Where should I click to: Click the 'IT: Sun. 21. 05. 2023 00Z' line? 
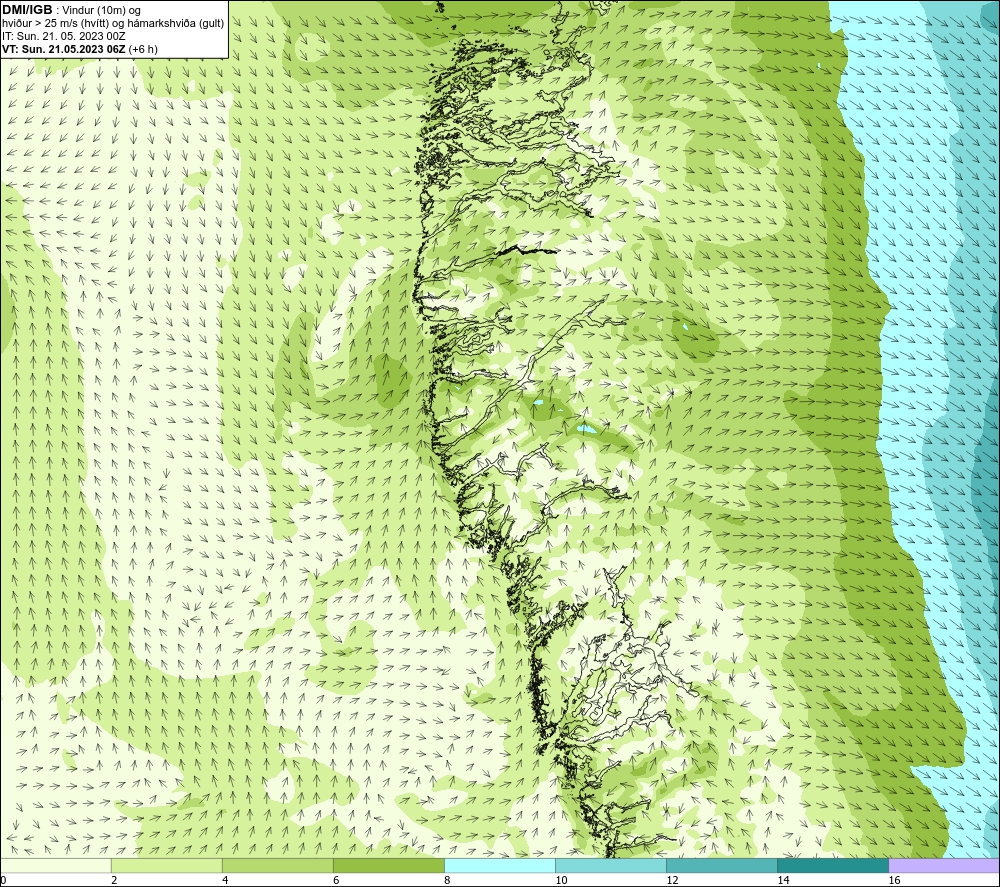(64, 36)
